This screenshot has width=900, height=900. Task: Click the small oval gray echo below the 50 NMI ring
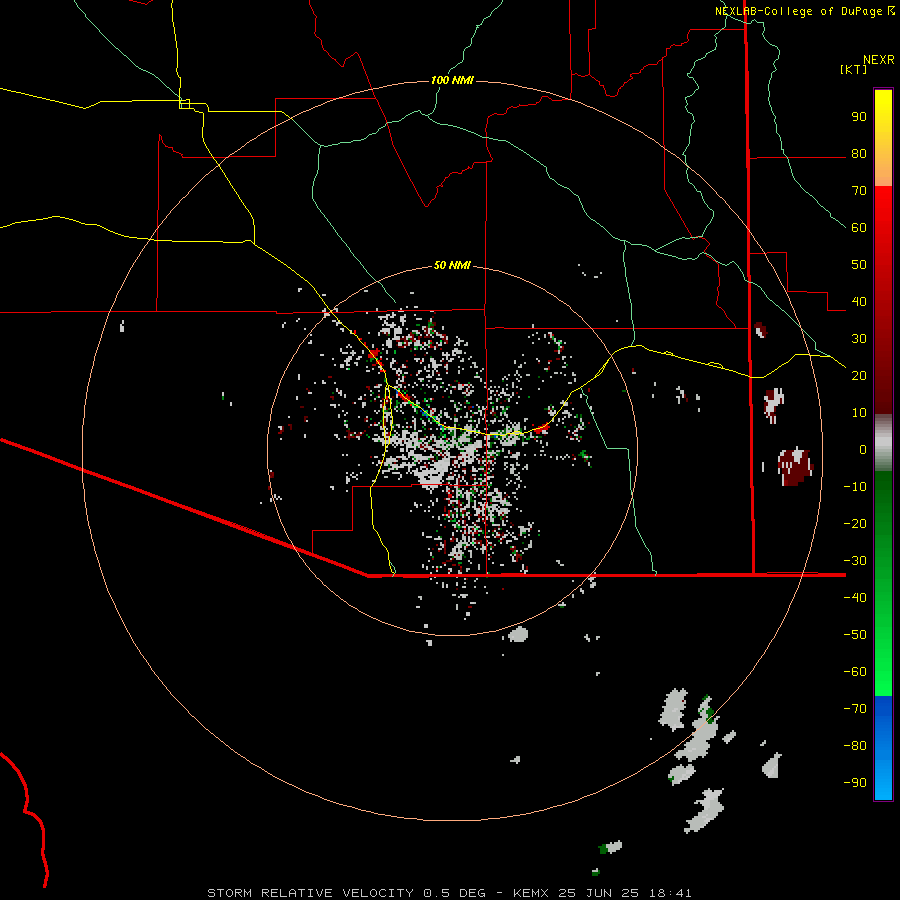pyautogui.click(x=518, y=634)
